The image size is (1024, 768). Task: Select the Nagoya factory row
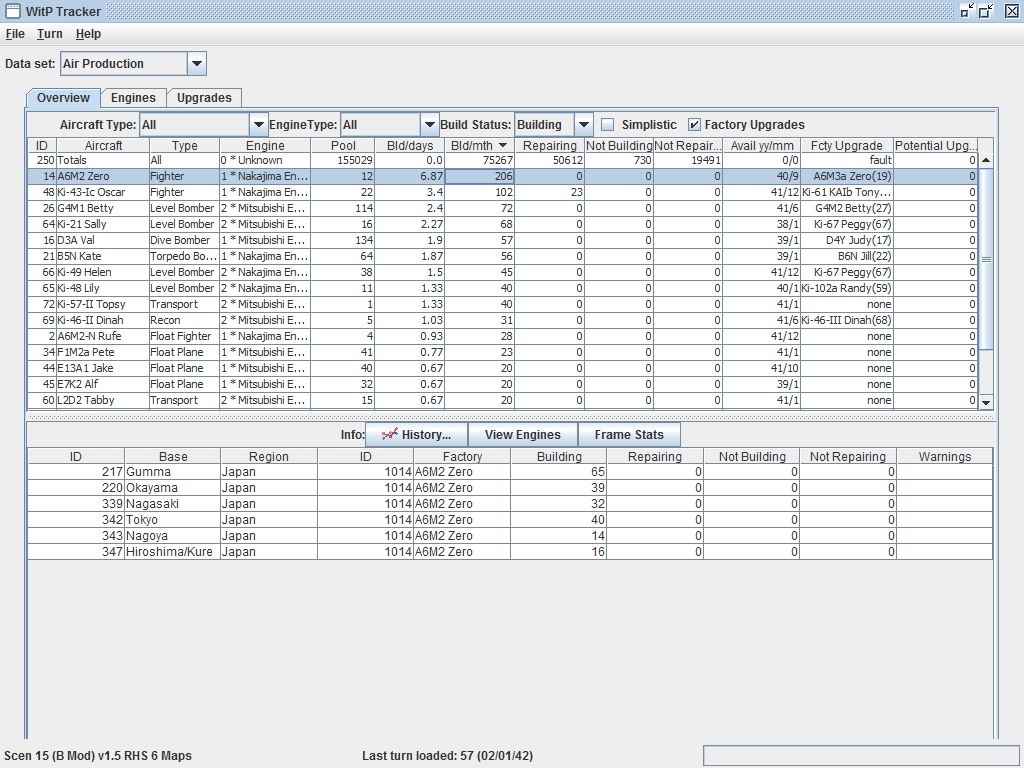tap(510, 536)
